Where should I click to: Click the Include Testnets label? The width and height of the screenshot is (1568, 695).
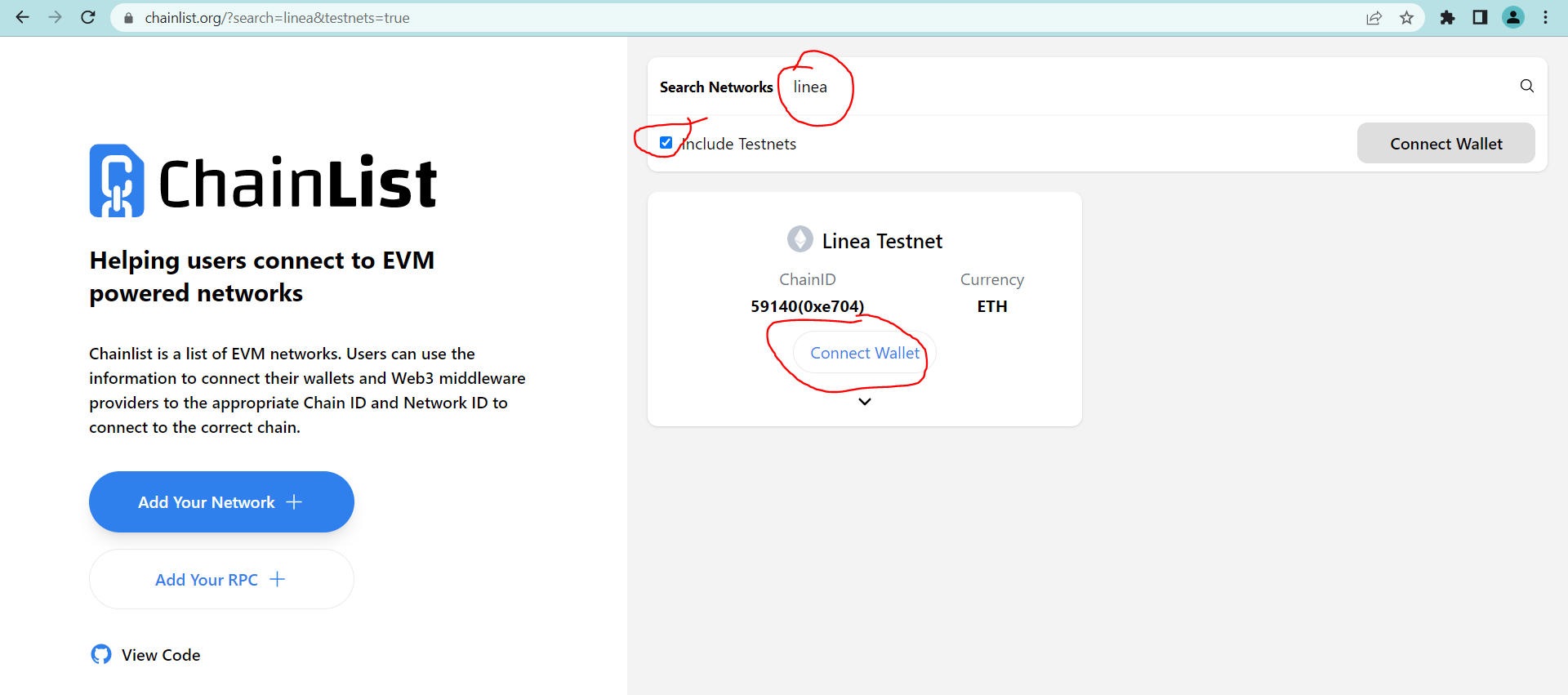(x=739, y=144)
